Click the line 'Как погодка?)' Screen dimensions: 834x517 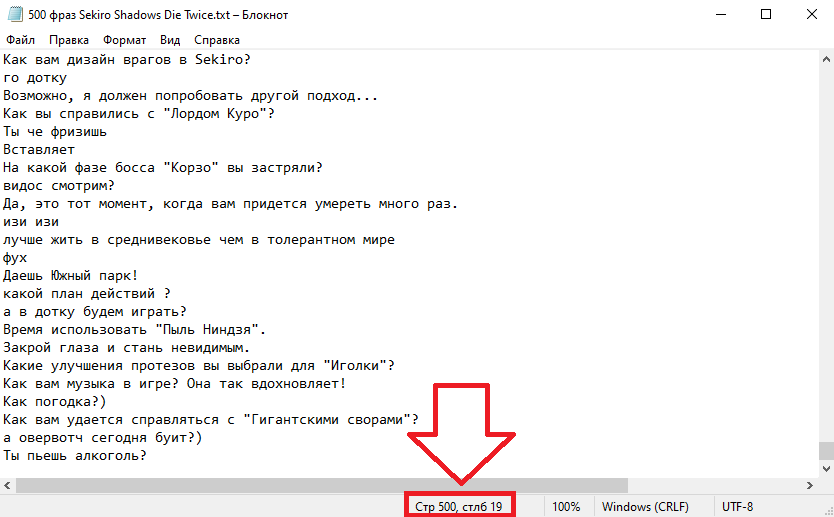pos(55,402)
